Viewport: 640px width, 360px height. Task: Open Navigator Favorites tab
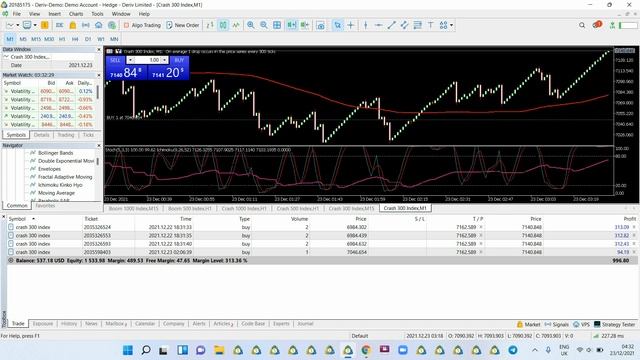(45, 205)
